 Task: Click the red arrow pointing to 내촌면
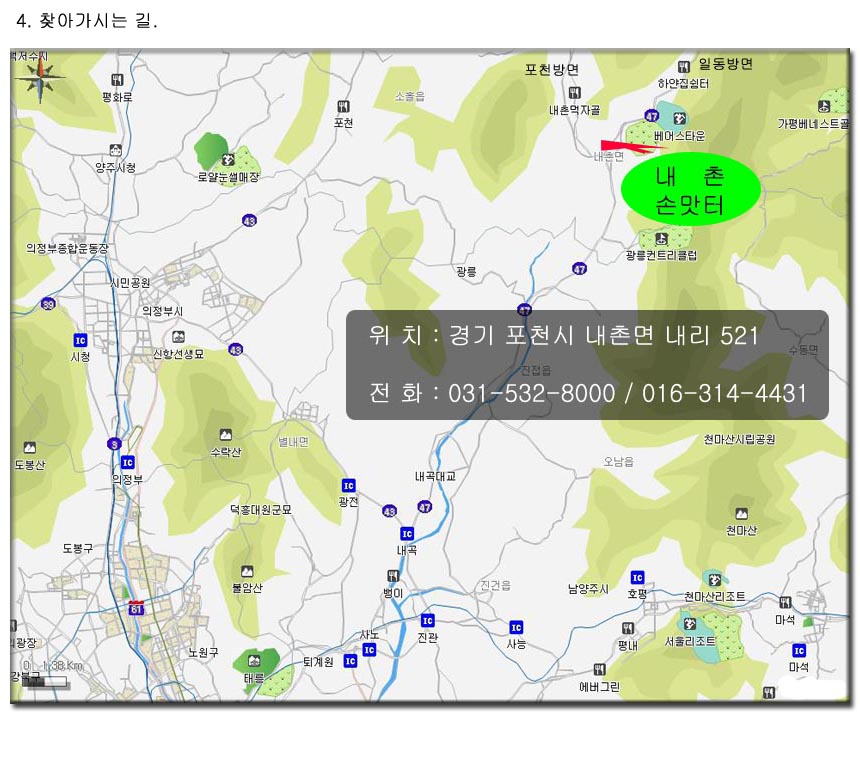coord(619,146)
